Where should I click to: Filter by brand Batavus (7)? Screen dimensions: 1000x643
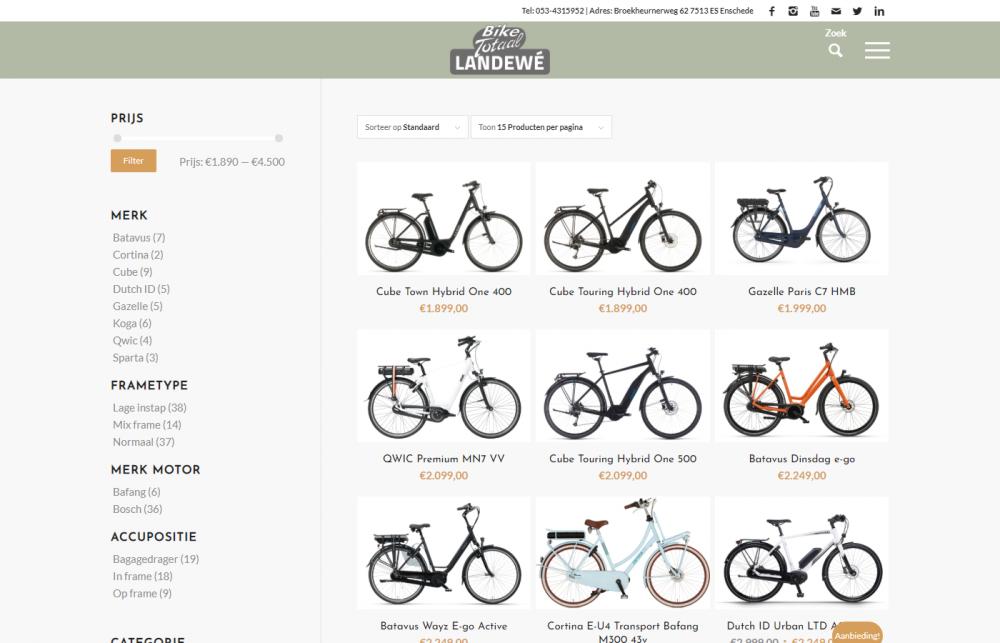(139, 237)
